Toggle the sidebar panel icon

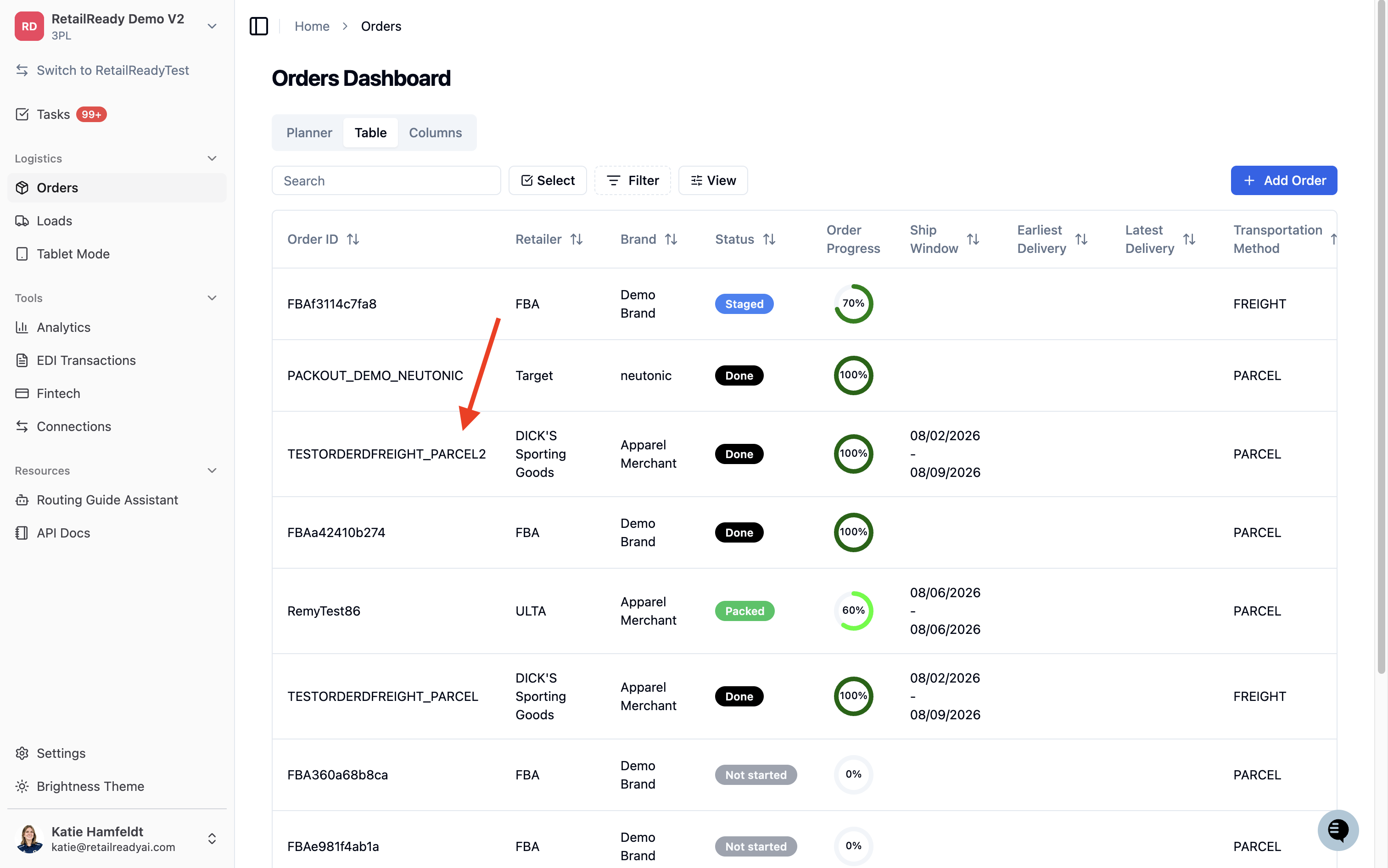[x=259, y=26]
